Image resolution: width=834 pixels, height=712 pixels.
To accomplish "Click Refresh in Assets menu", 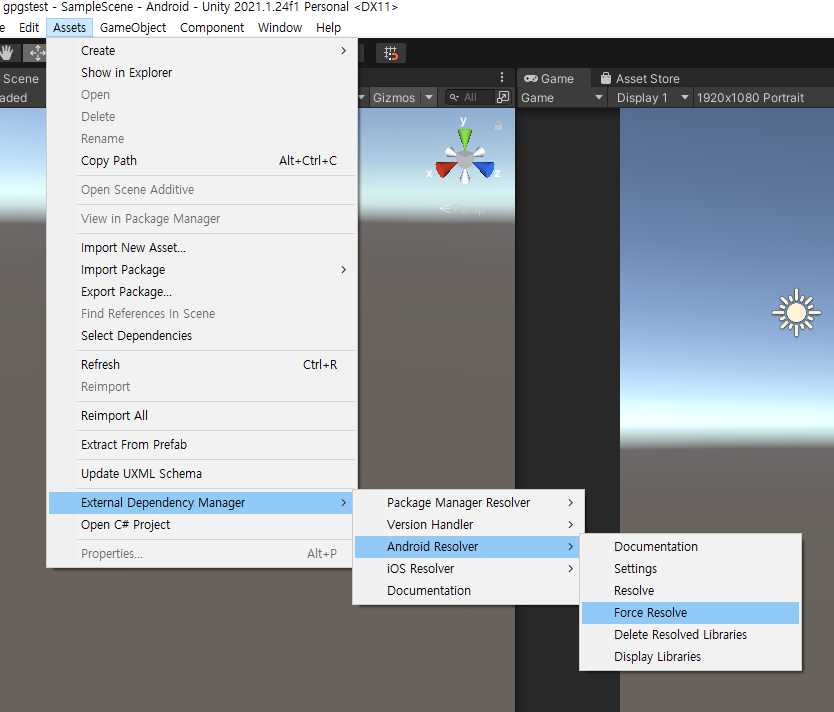I will point(202,365).
